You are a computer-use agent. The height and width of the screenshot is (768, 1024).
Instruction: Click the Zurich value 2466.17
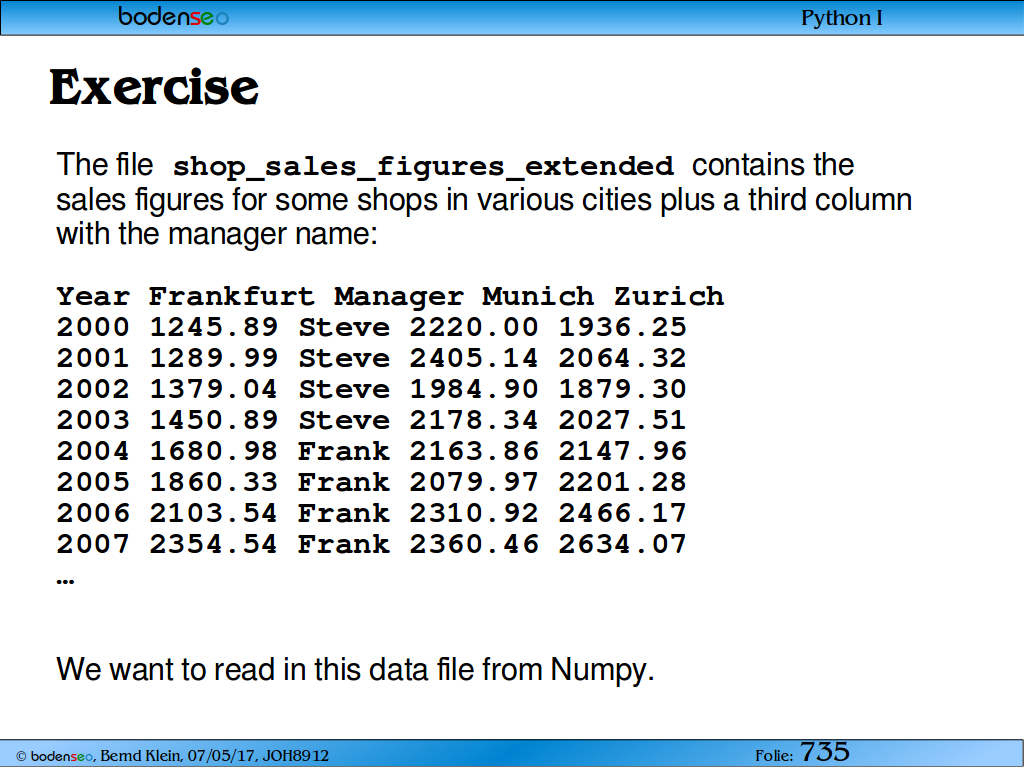tap(622, 513)
